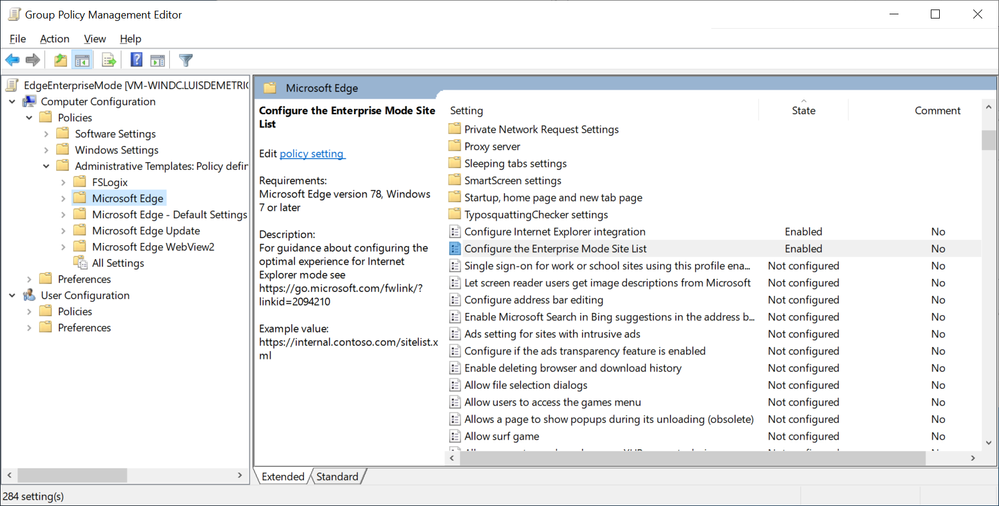This screenshot has width=999, height=506.
Task: Click the Allow surf game policy icon
Action: click(x=454, y=436)
